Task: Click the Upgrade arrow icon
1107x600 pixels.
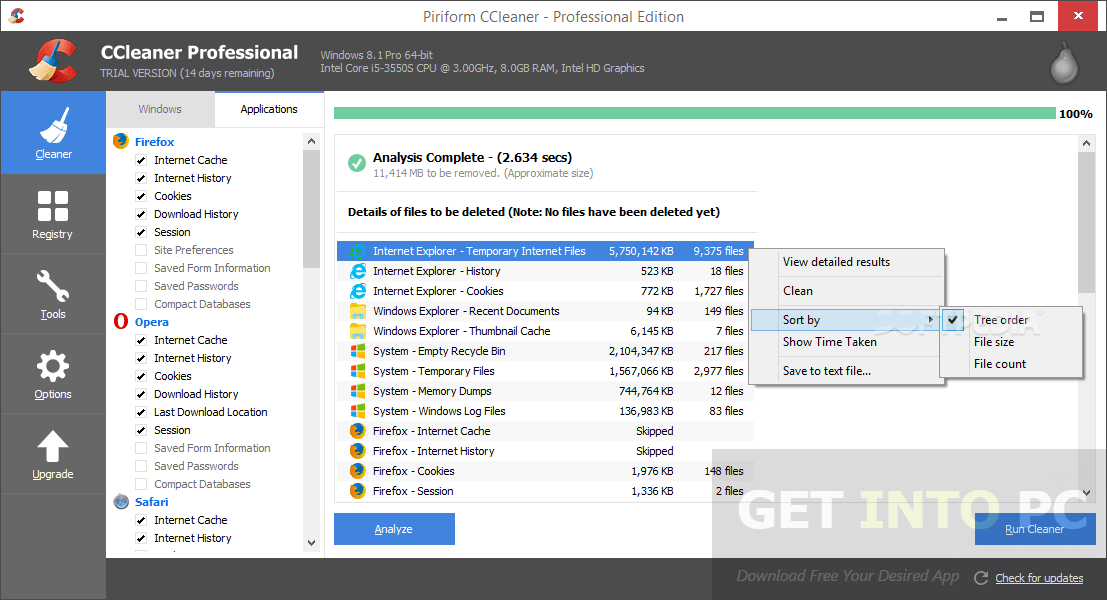Action: tap(53, 445)
